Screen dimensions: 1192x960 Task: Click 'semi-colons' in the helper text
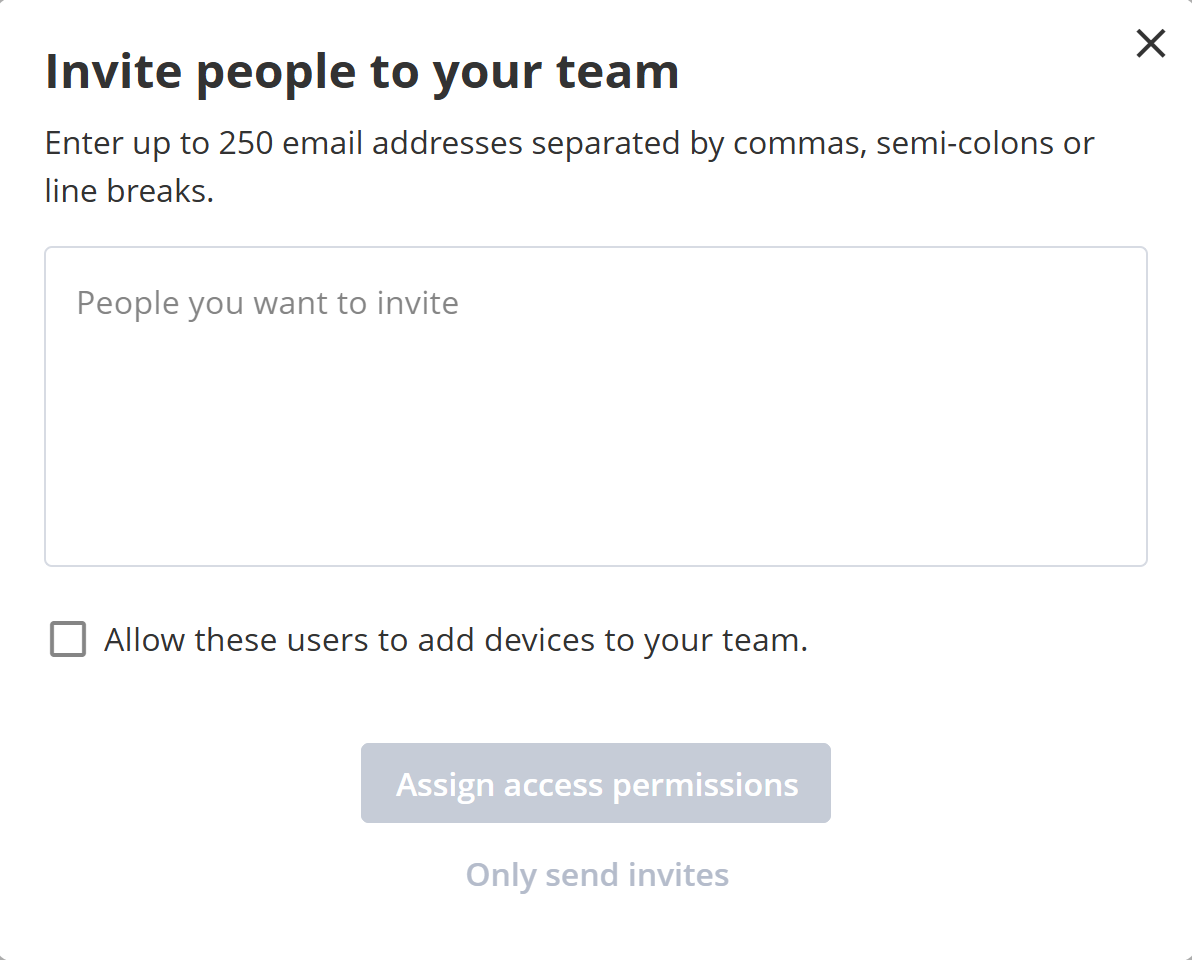click(964, 144)
